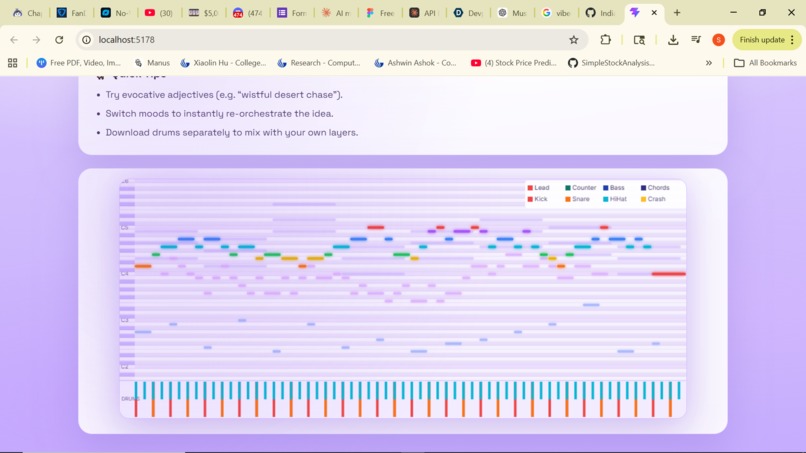This screenshot has height=453, width=806.
Task: Switch to the $5,0 tab
Action: click(203, 13)
